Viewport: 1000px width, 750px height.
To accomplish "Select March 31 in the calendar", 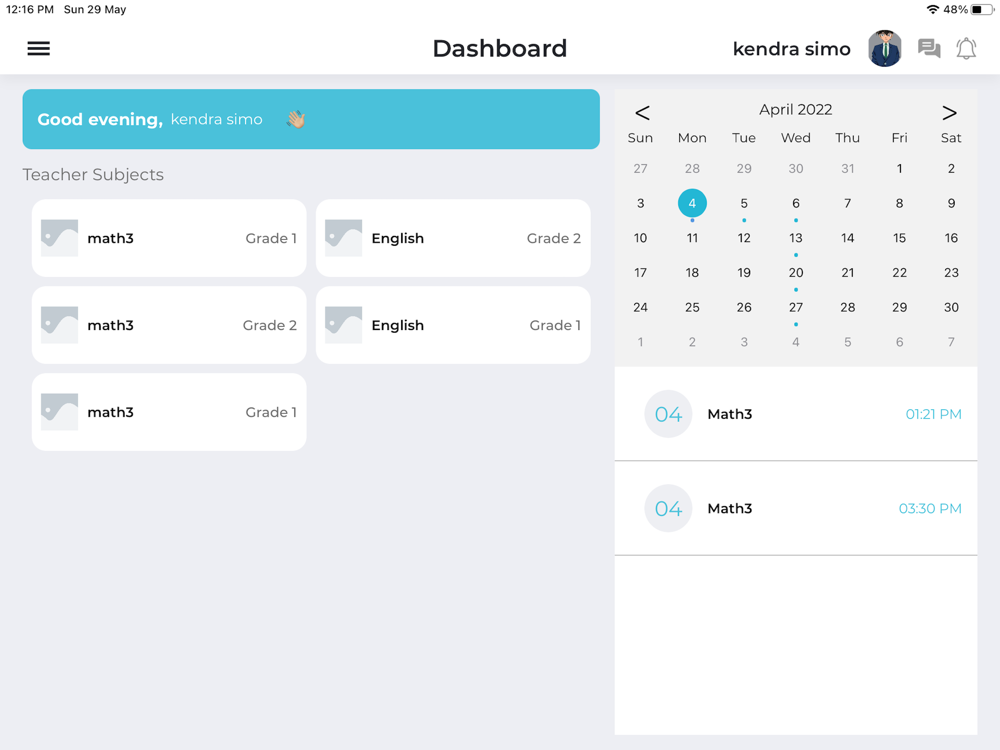I will pyautogui.click(x=848, y=168).
